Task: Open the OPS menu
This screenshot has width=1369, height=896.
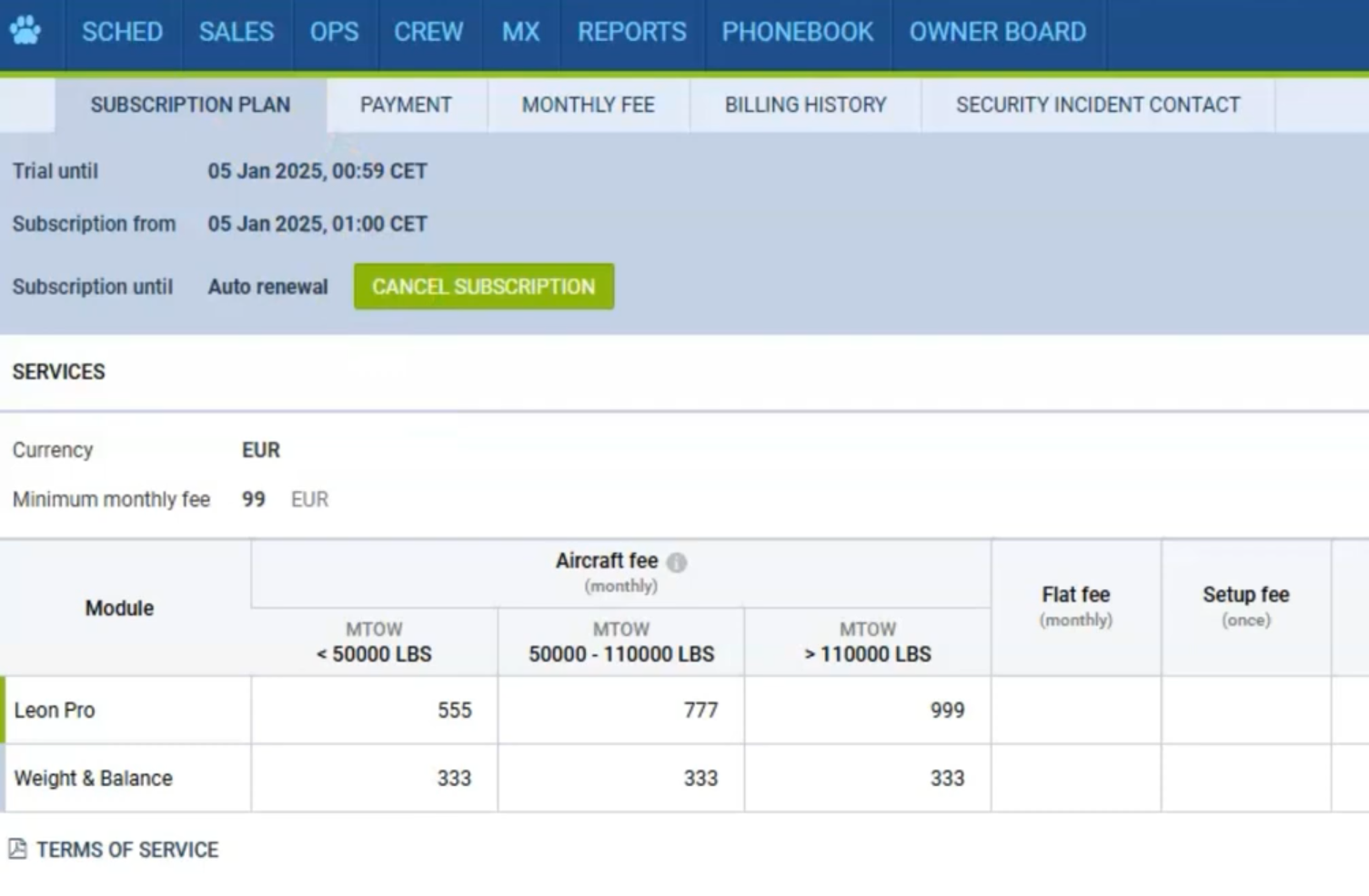Action: 335,32
